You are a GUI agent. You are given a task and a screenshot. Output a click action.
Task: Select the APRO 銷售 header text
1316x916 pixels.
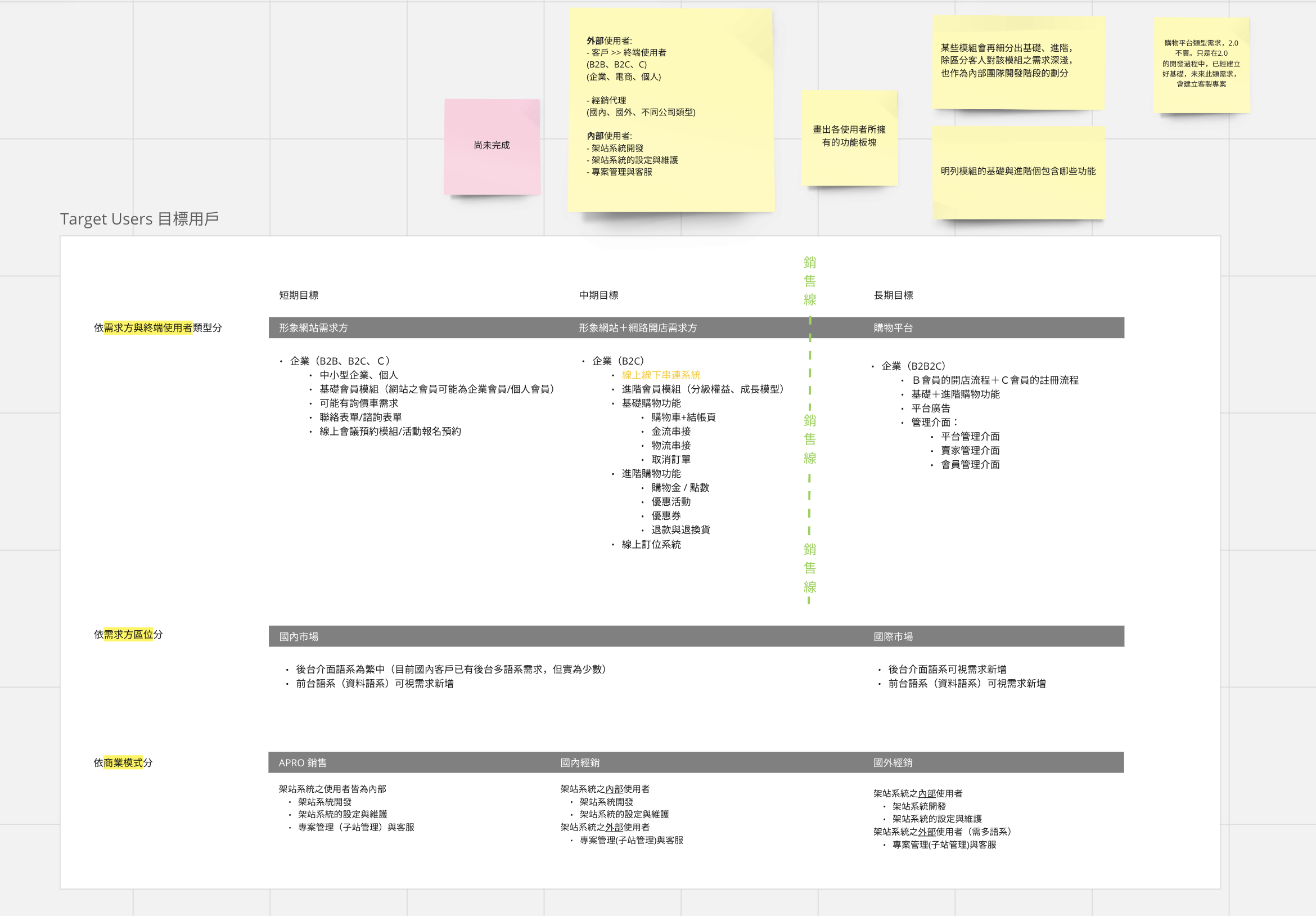pos(303,763)
